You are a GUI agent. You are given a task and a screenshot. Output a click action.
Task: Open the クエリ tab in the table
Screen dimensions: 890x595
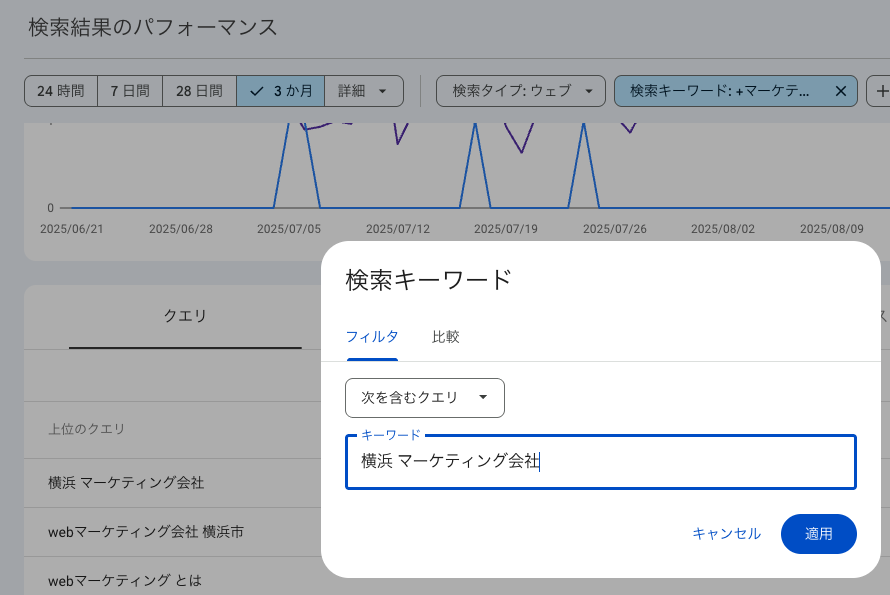[185, 316]
